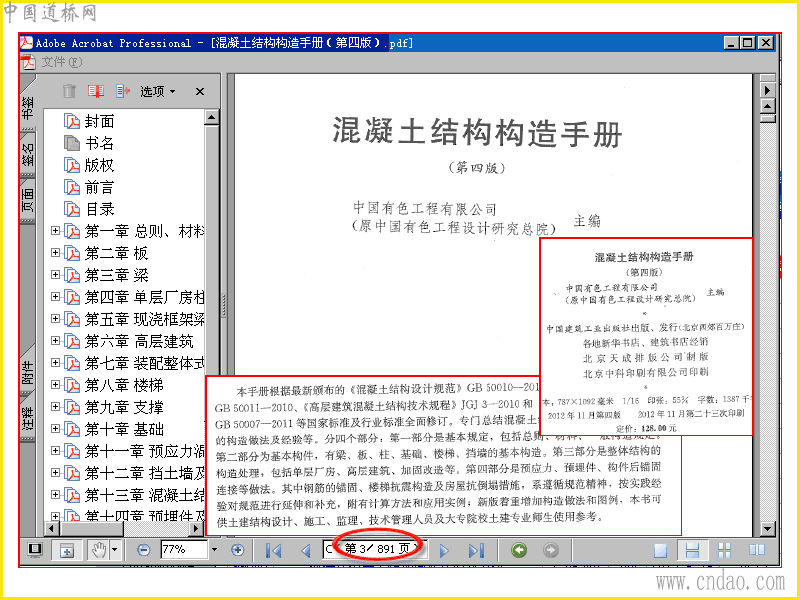This screenshot has width=800, height=600.
Task: Open the 选项 options menu
Action: [158, 91]
